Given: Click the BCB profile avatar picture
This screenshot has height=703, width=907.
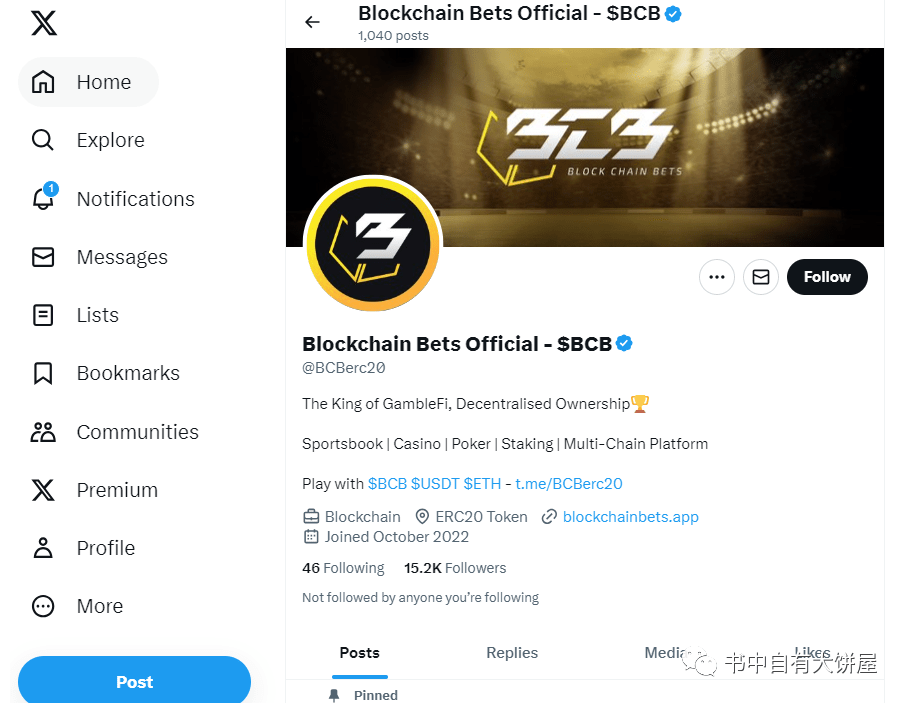Looking at the screenshot, I should (x=373, y=244).
